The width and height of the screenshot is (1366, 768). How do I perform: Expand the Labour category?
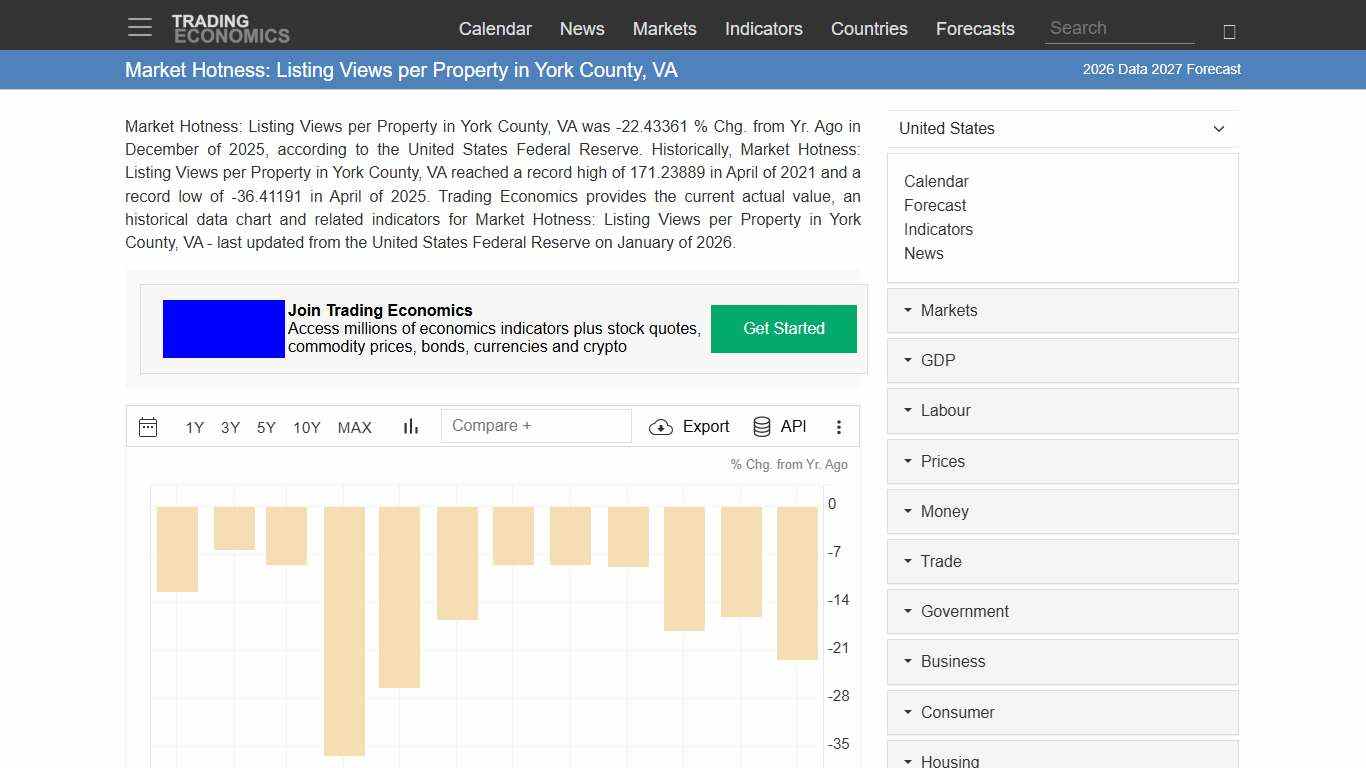coord(945,410)
